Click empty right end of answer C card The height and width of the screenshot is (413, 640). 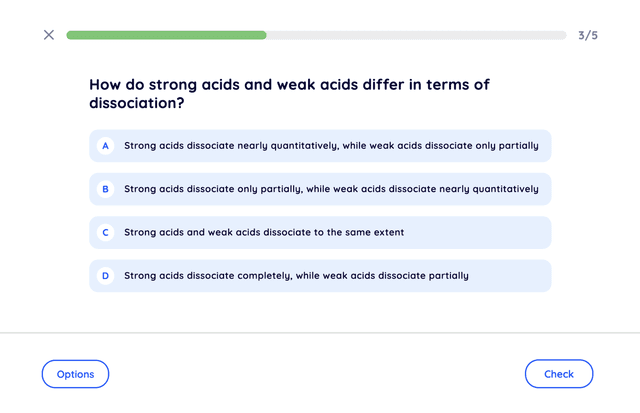[500, 233]
